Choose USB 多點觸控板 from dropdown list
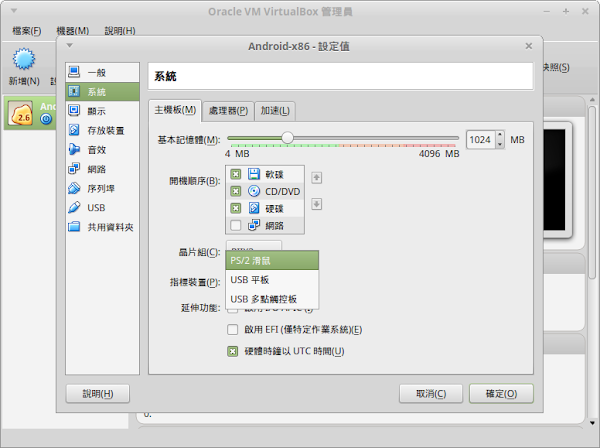 pyautogui.click(x=272, y=299)
